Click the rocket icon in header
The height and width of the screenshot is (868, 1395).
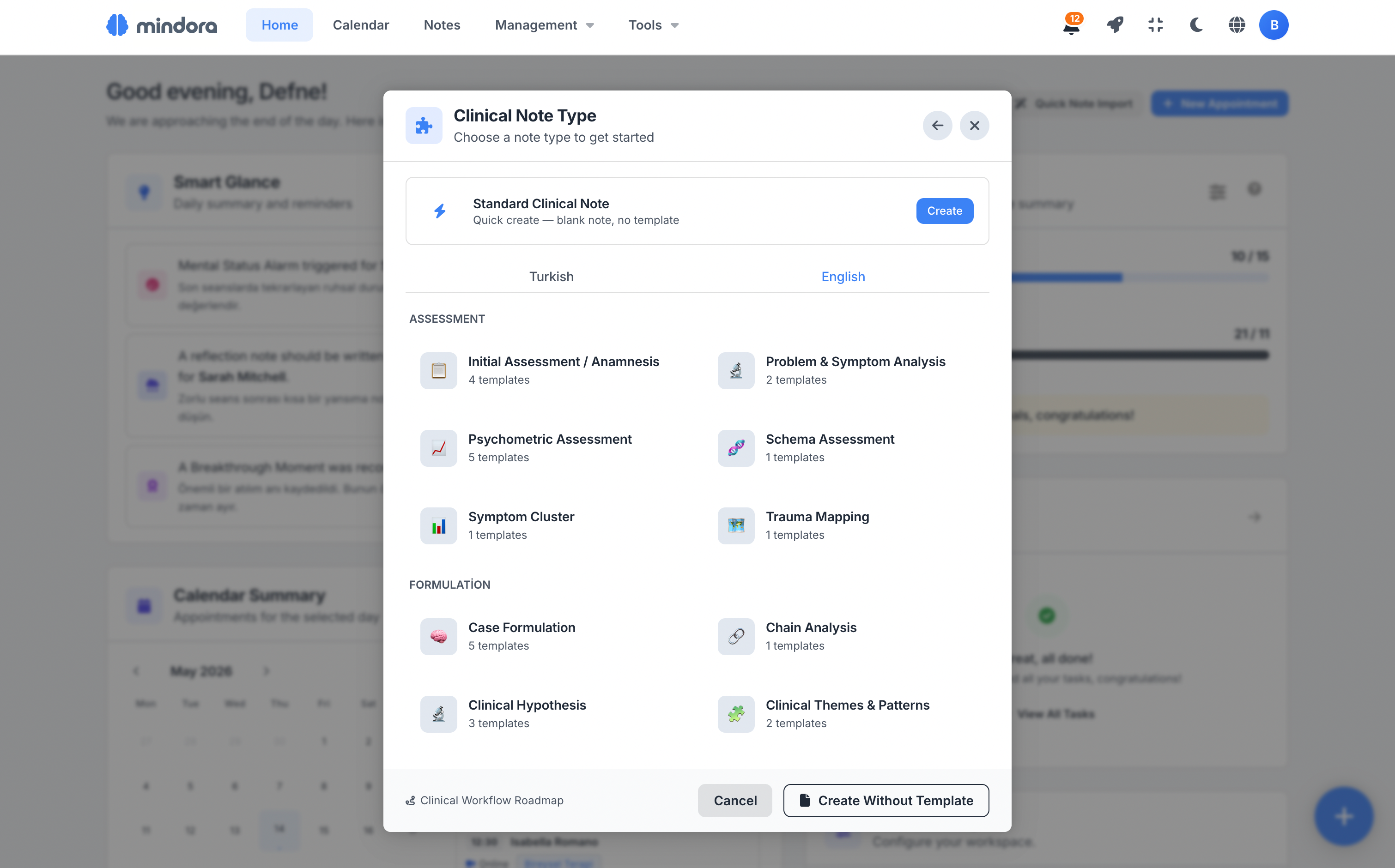click(1115, 24)
